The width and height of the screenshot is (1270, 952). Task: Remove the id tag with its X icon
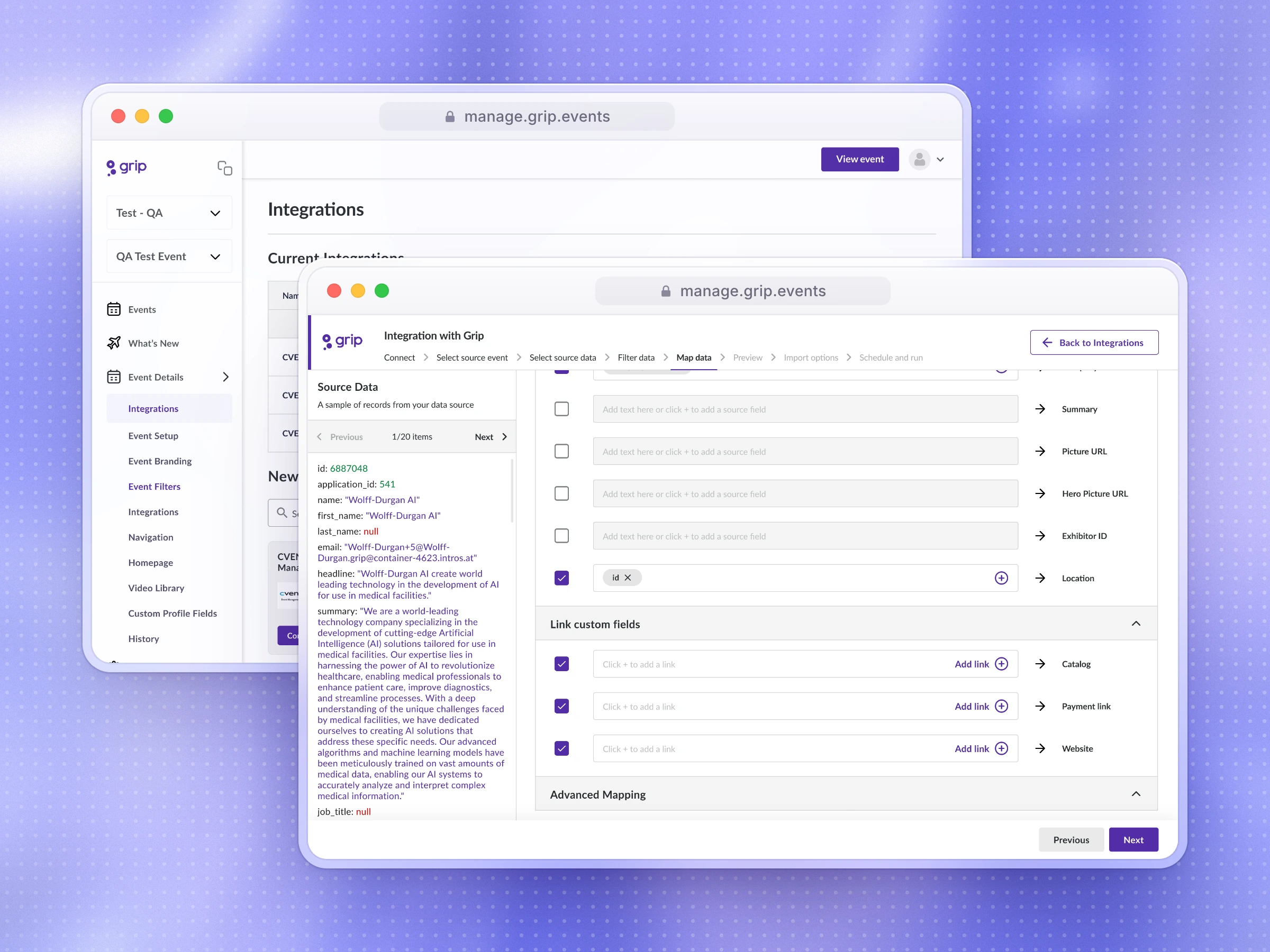coord(628,578)
